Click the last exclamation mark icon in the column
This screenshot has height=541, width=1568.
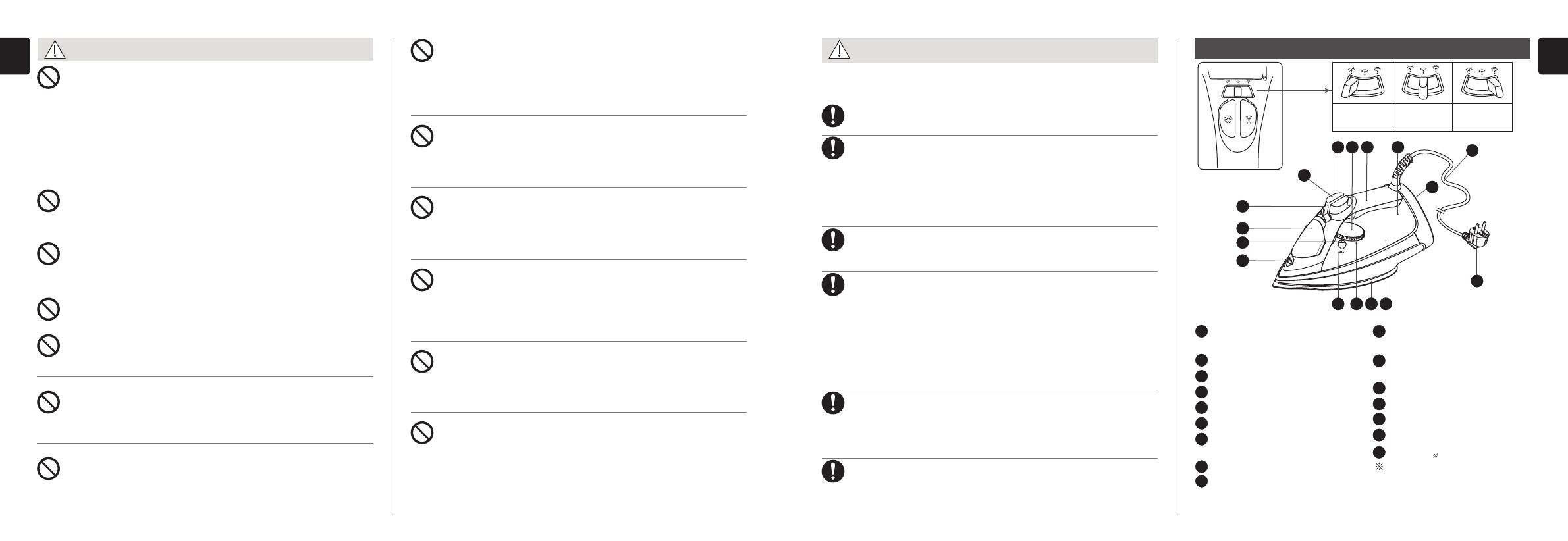point(833,471)
